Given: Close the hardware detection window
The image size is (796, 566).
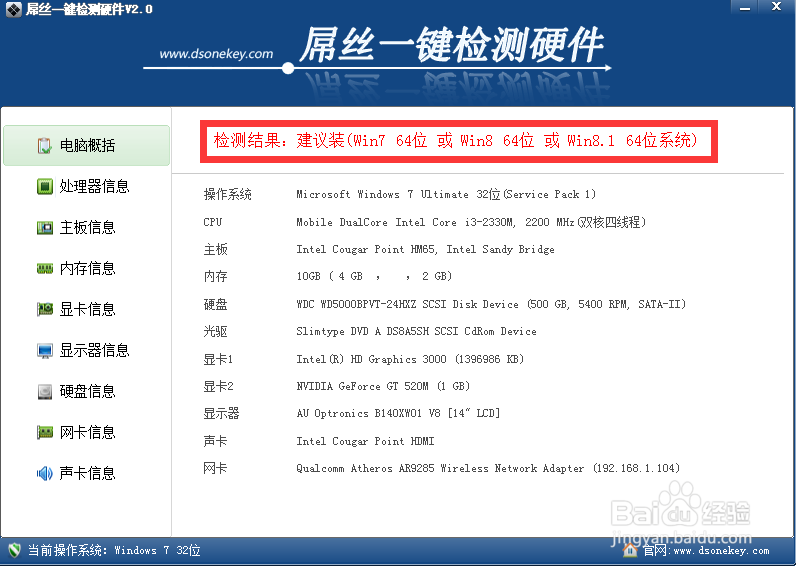Looking at the screenshot, I should click(x=777, y=7).
